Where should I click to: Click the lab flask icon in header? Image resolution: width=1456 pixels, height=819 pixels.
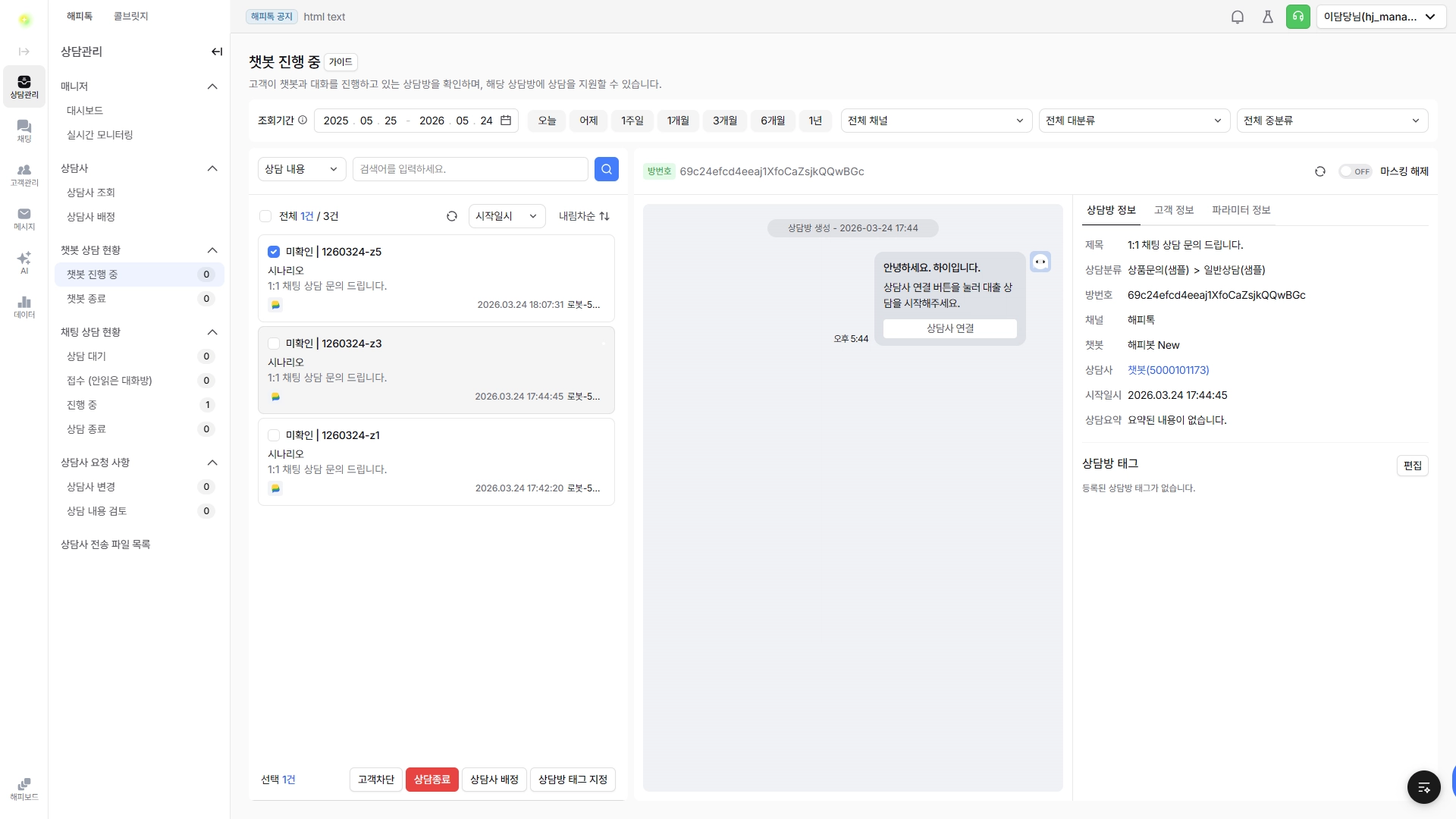pyautogui.click(x=1268, y=17)
